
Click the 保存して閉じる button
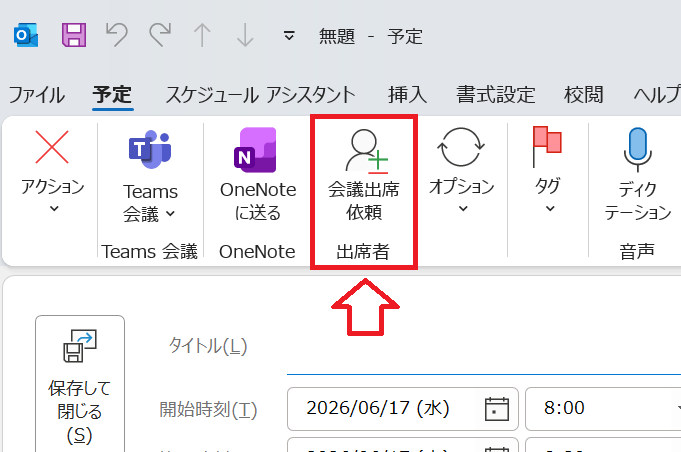[80, 384]
